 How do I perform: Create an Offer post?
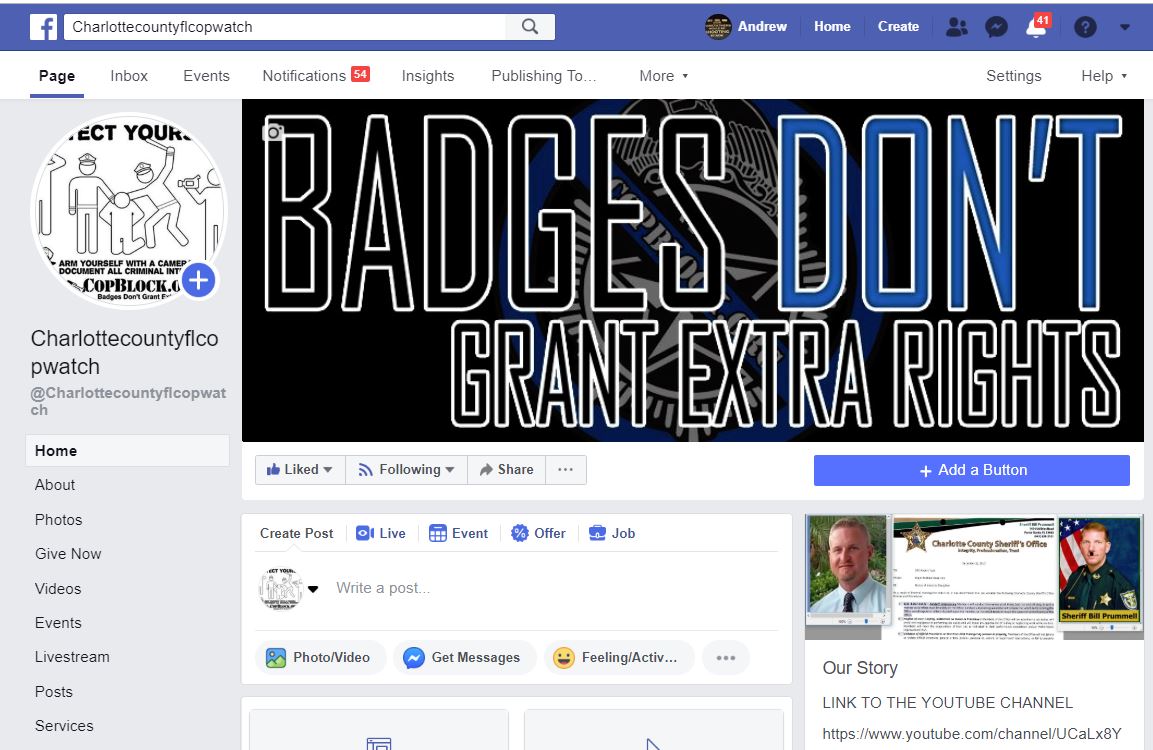click(x=539, y=533)
